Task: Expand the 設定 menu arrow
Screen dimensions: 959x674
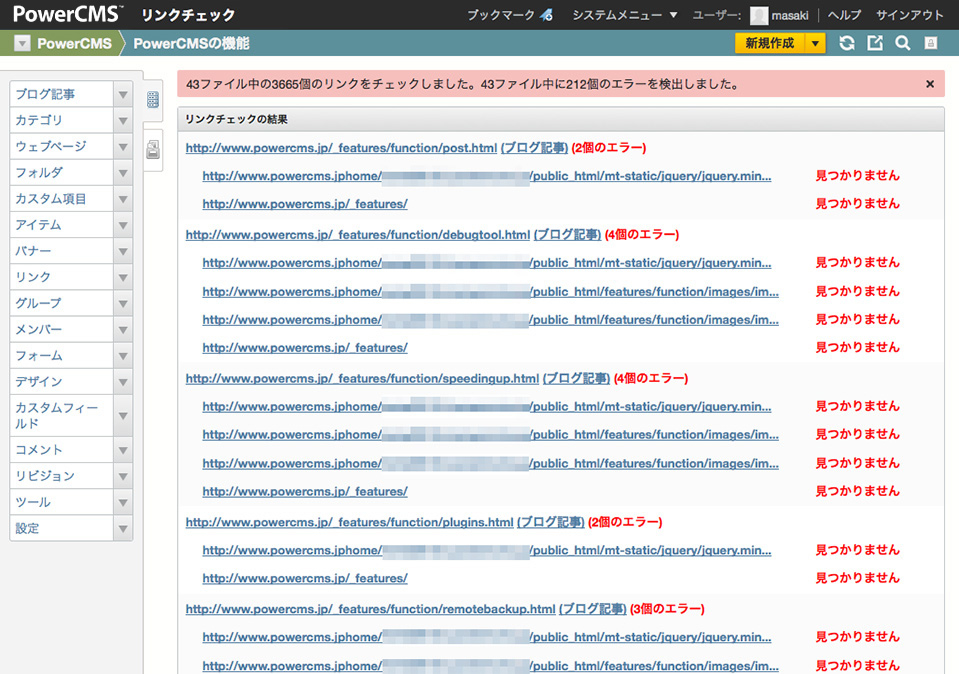Action: 123,528
